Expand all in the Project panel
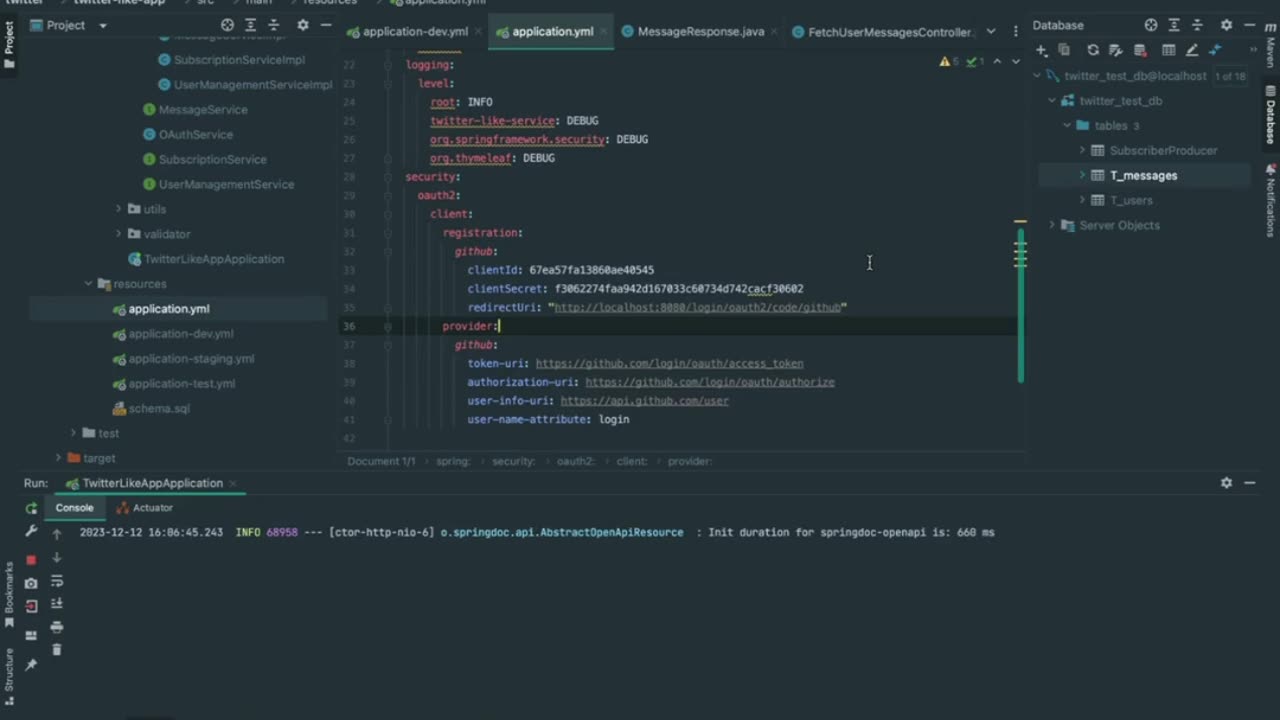The height and width of the screenshot is (720, 1280). (x=251, y=25)
